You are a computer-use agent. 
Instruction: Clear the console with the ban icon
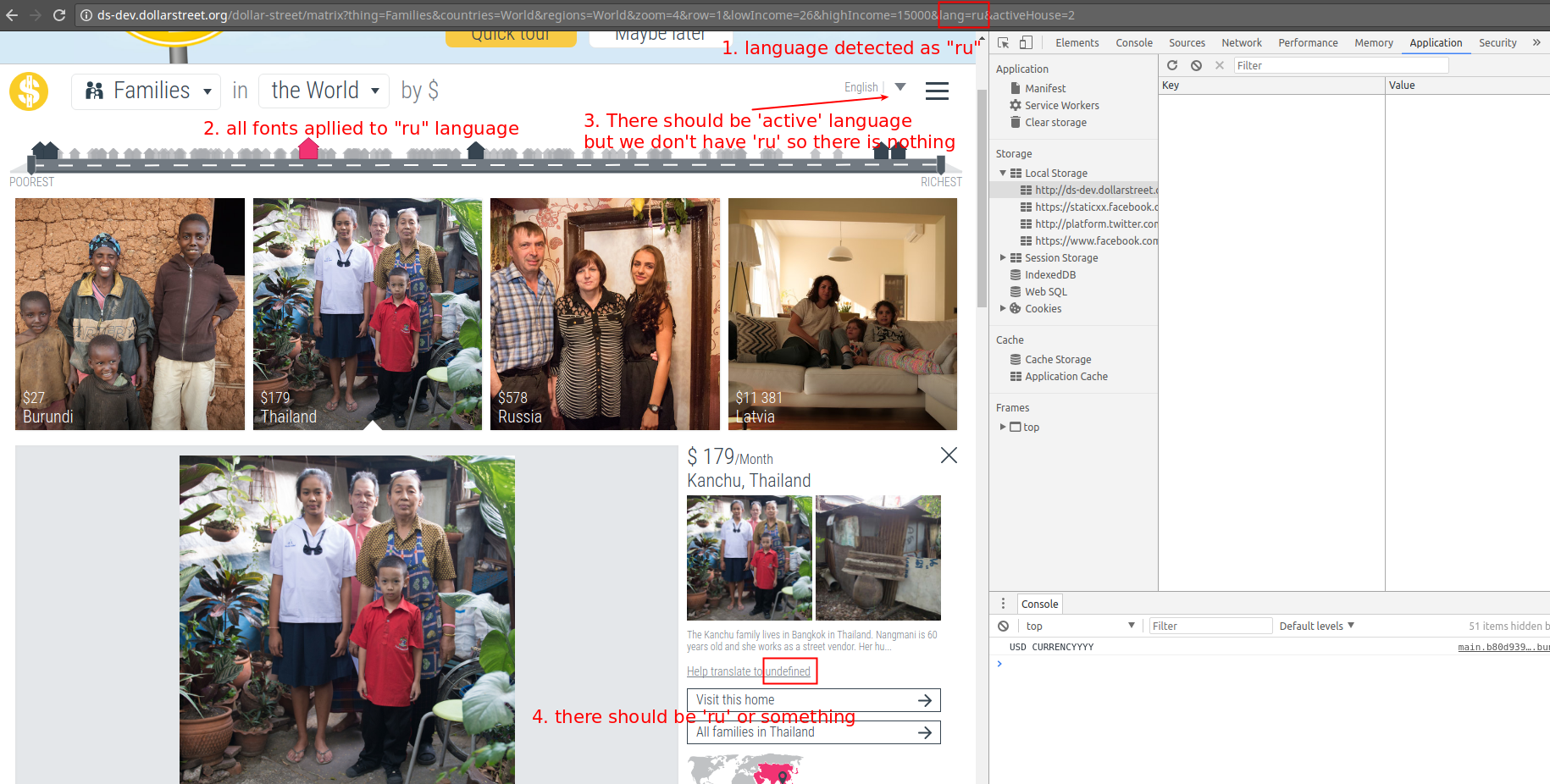(1003, 625)
